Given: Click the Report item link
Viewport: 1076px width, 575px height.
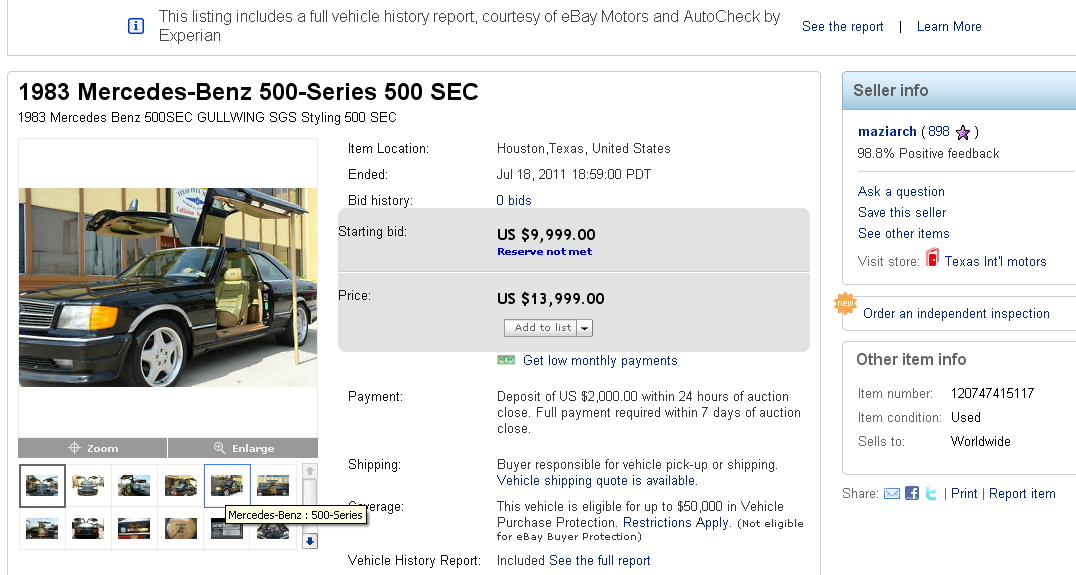Looking at the screenshot, I should (1021, 493).
